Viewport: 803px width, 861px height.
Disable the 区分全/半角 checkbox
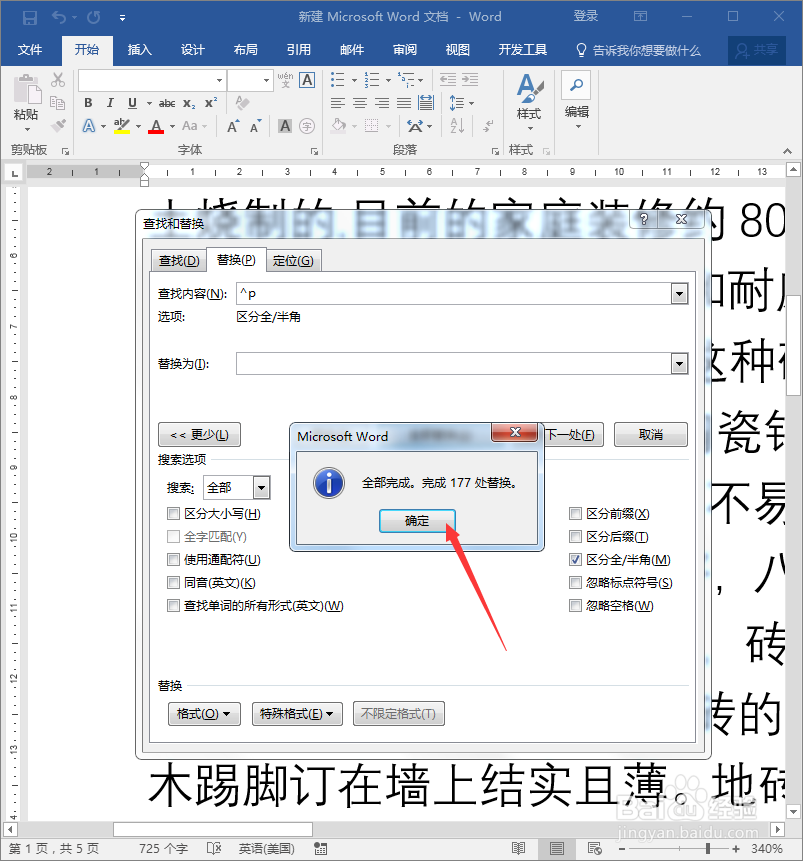point(576,558)
